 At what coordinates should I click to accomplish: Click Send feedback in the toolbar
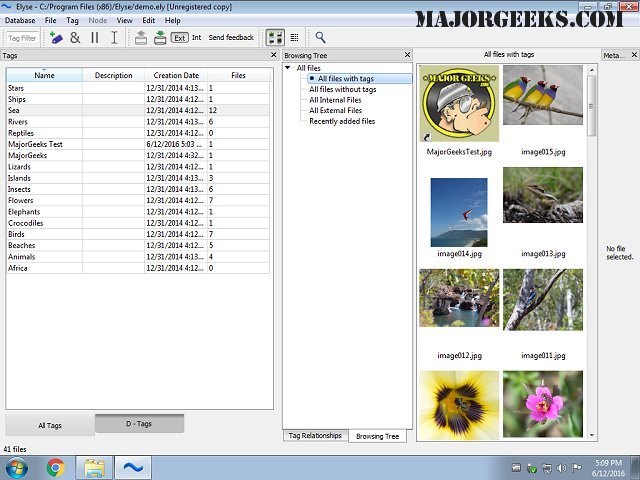pyautogui.click(x=231, y=38)
